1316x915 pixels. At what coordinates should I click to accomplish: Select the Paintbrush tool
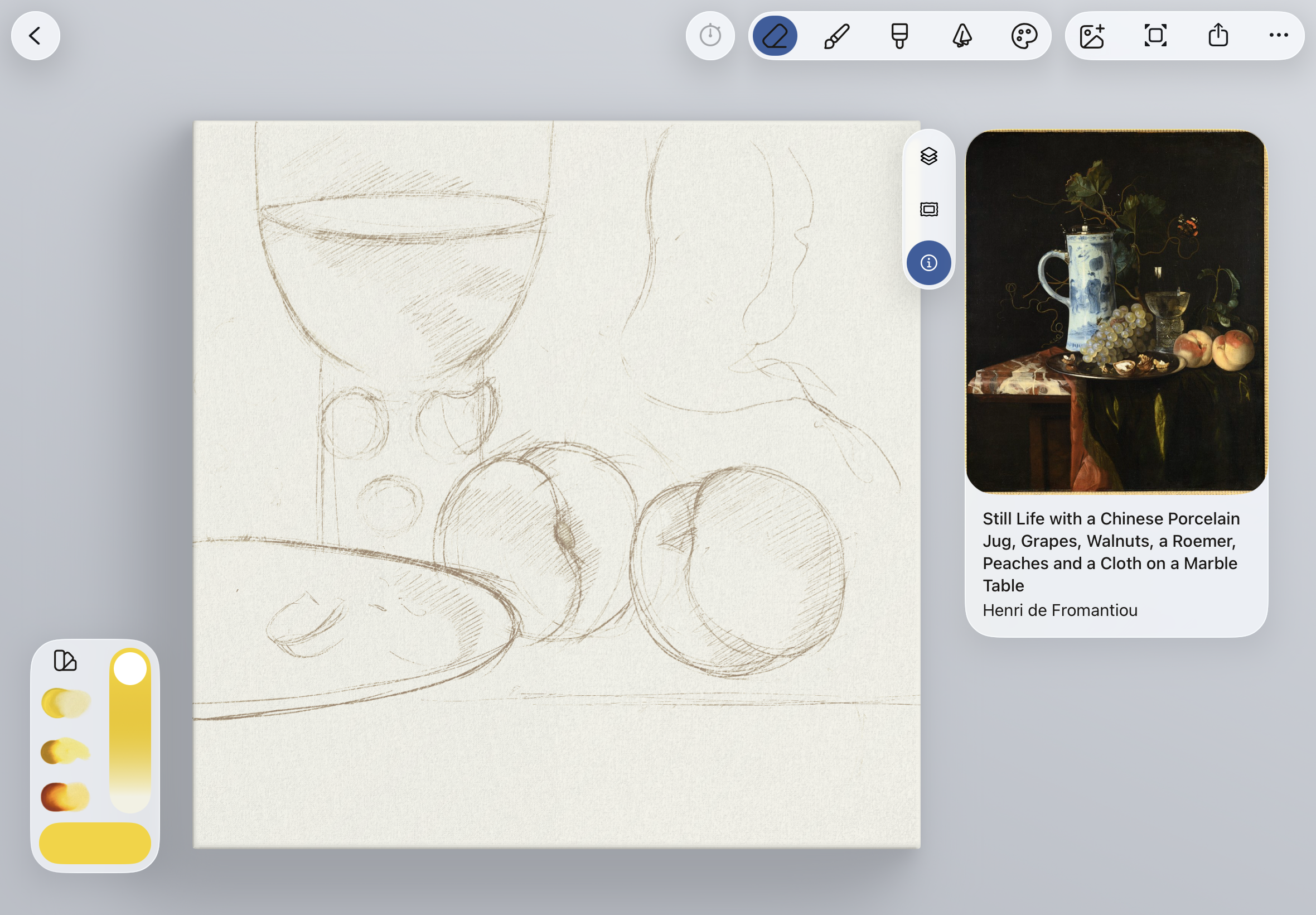[x=836, y=36]
